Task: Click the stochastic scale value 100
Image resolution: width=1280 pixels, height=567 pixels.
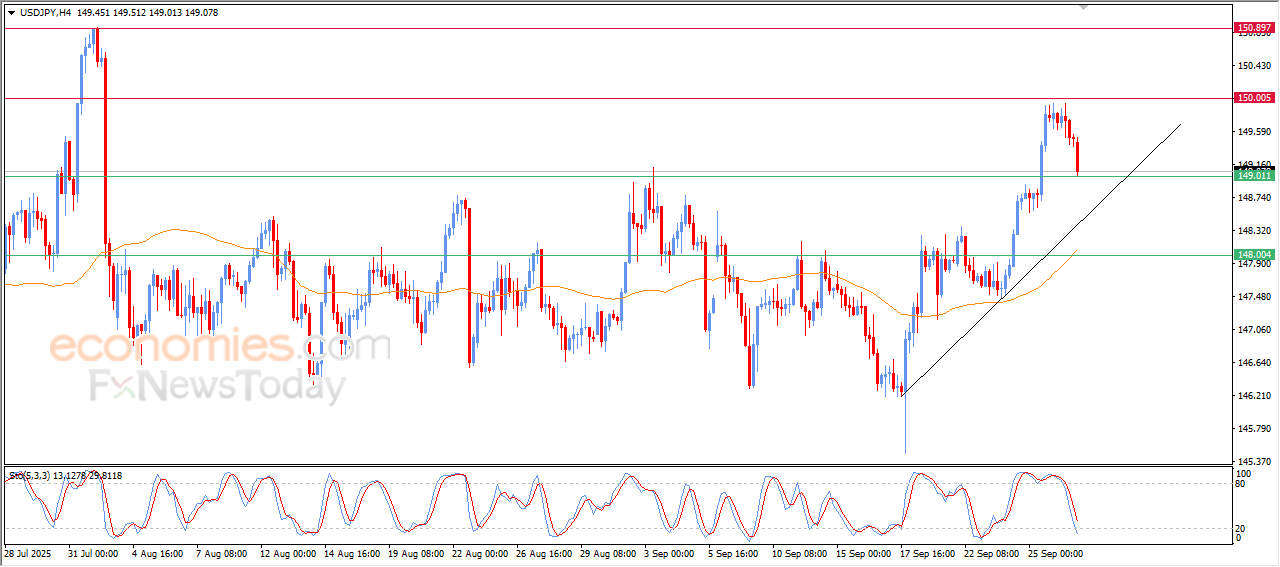Action: pos(1245,474)
